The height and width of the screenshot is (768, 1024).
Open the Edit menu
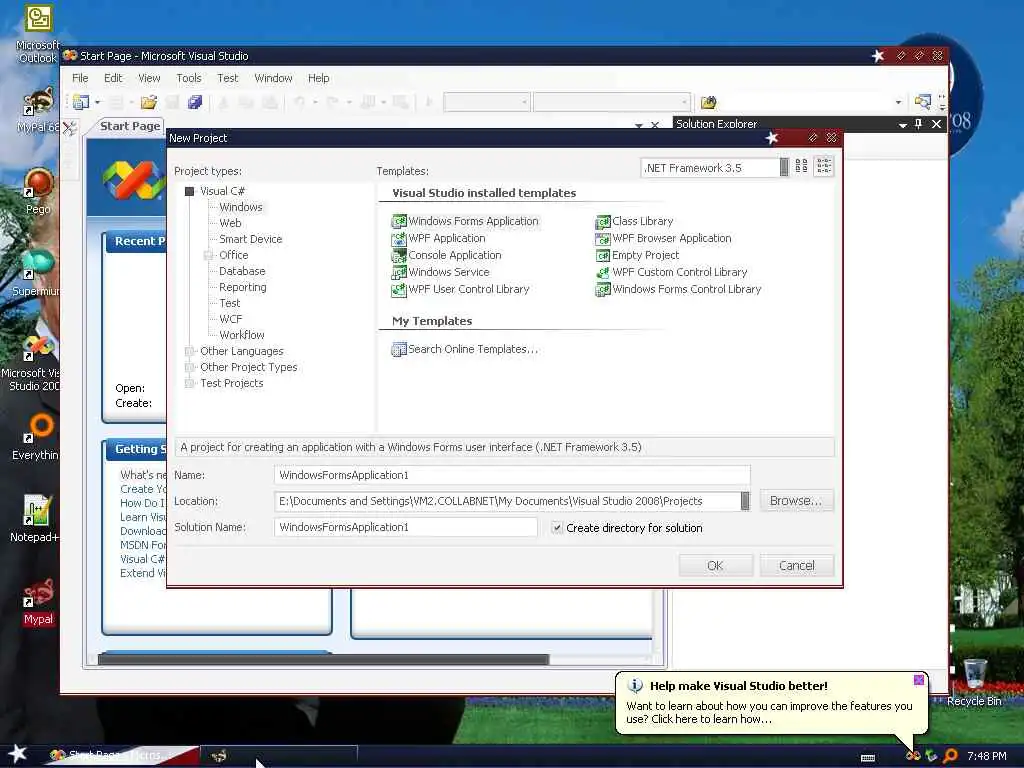coord(113,78)
